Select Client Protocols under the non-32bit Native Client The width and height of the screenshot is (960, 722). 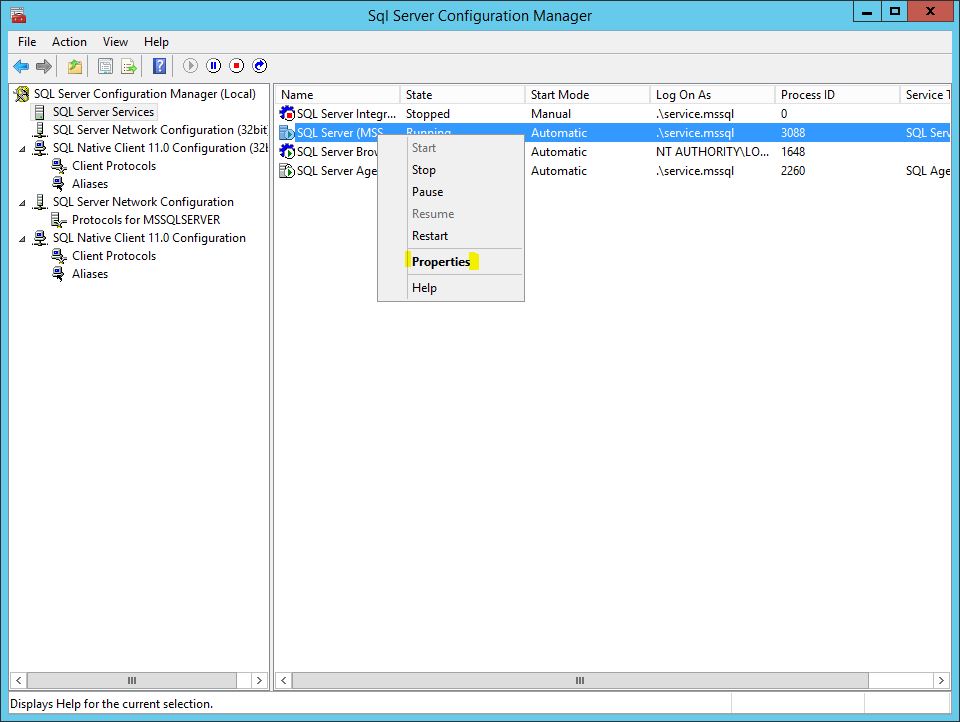[x=114, y=256]
